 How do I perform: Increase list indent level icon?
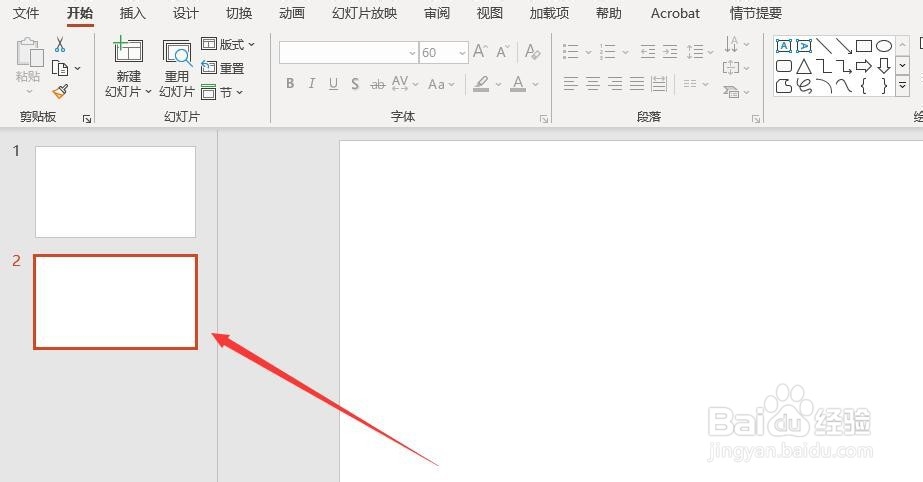coord(670,52)
